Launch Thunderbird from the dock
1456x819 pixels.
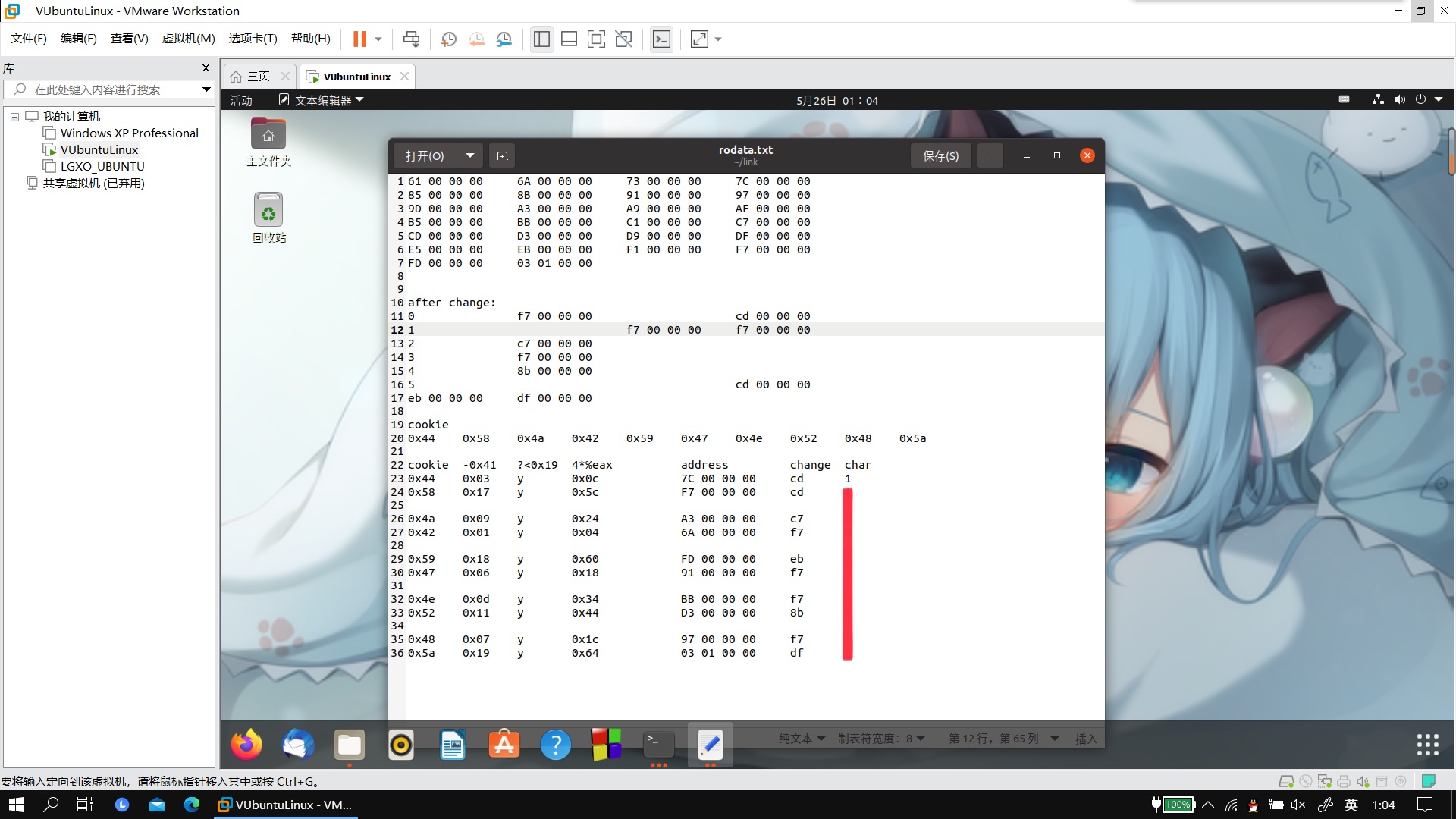tap(298, 745)
